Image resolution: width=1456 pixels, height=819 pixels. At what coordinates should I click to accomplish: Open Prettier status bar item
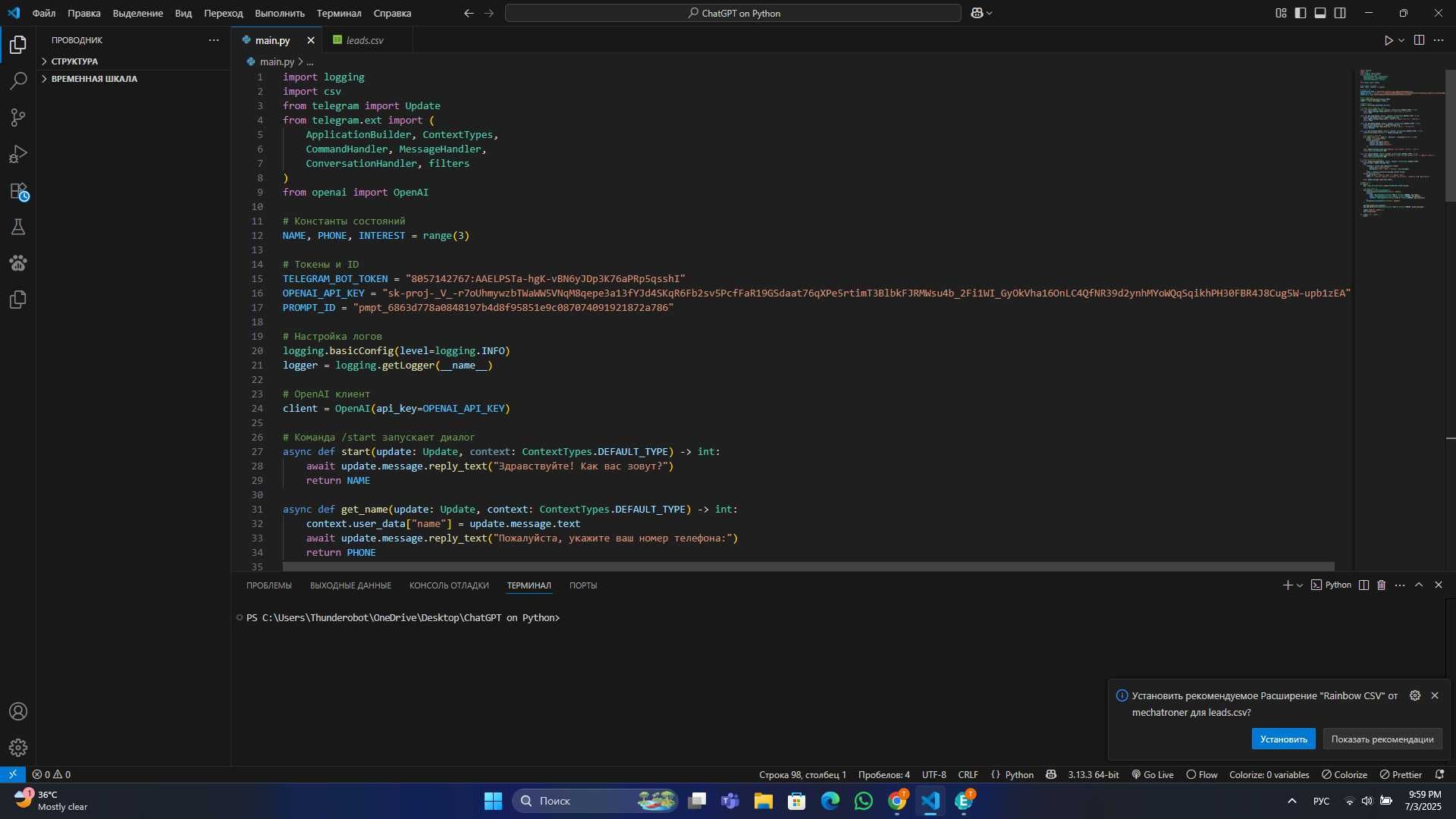[1401, 774]
